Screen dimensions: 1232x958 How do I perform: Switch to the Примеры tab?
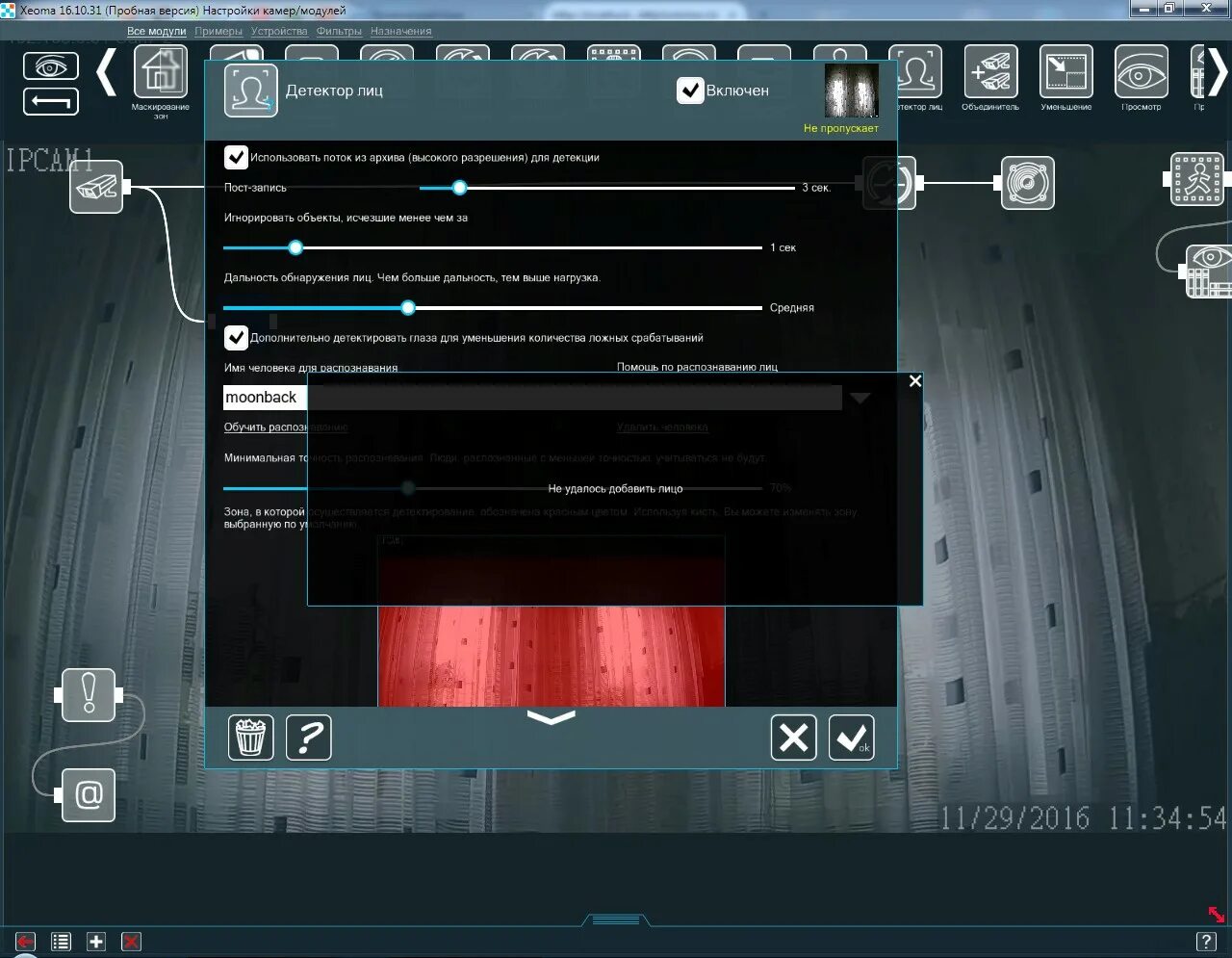tap(218, 31)
